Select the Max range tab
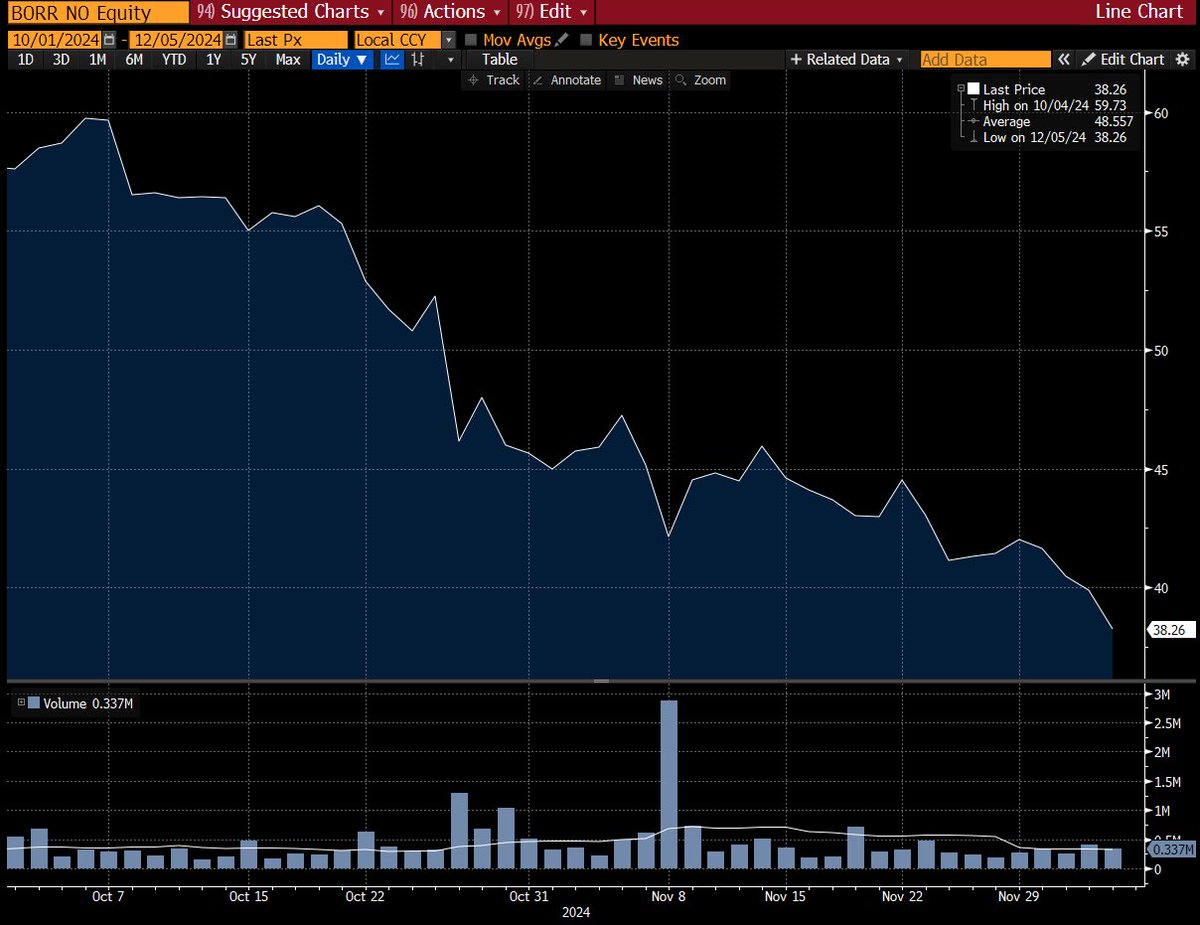The image size is (1200, 925). coord(288,60)
